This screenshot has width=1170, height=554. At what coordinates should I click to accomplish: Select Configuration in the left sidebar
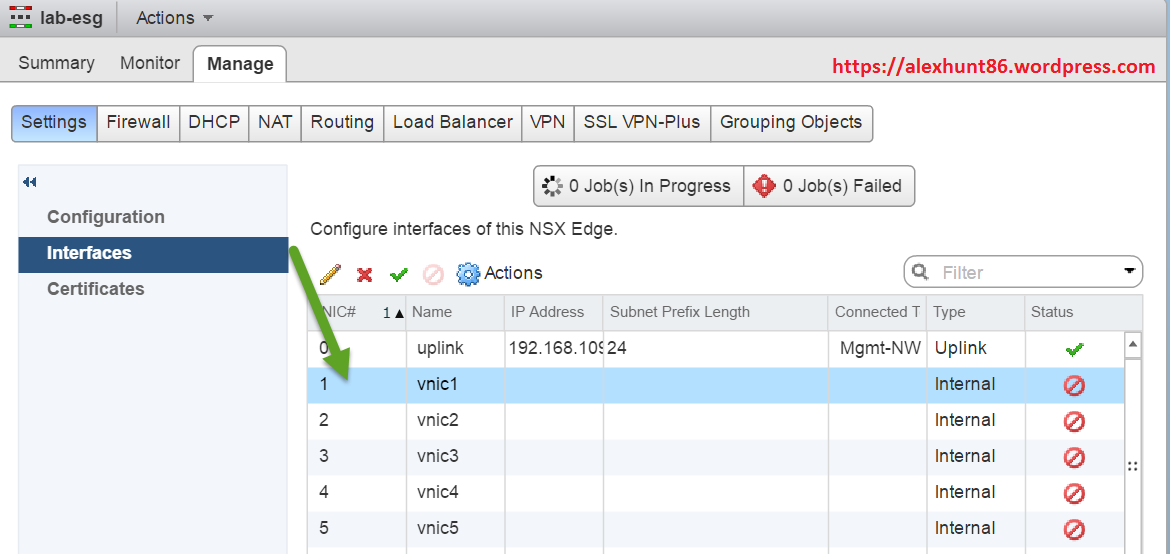(x=105, y=217)
